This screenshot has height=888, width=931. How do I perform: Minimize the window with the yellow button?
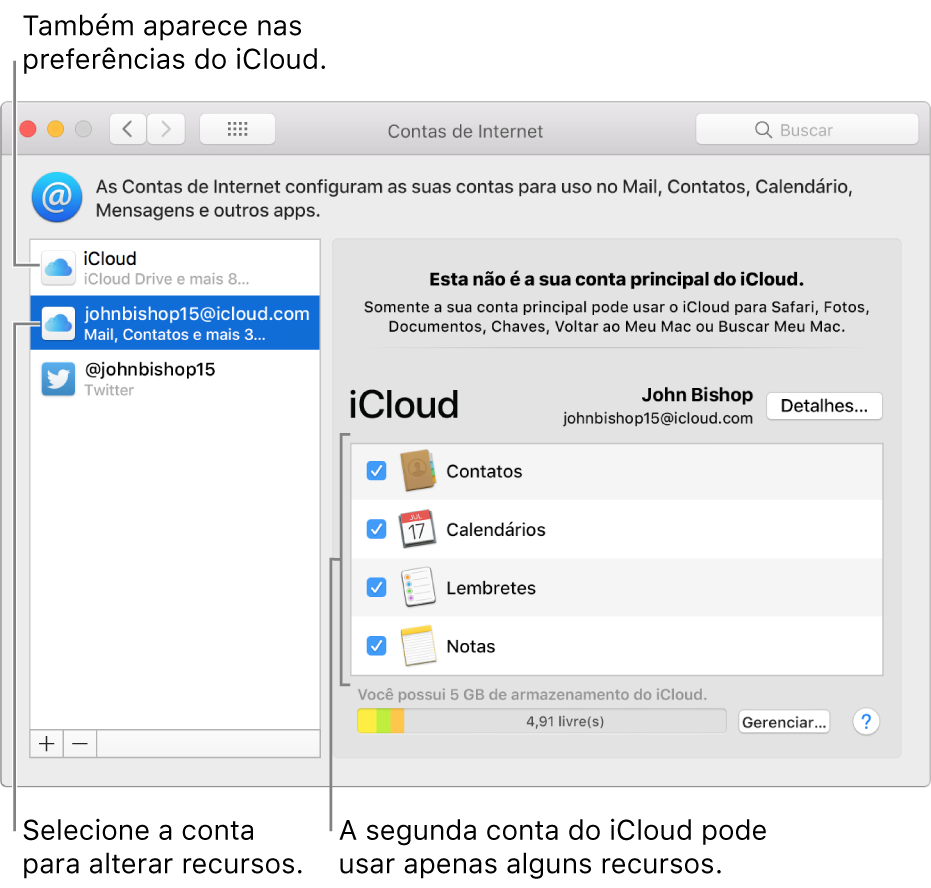coord(56,129)
